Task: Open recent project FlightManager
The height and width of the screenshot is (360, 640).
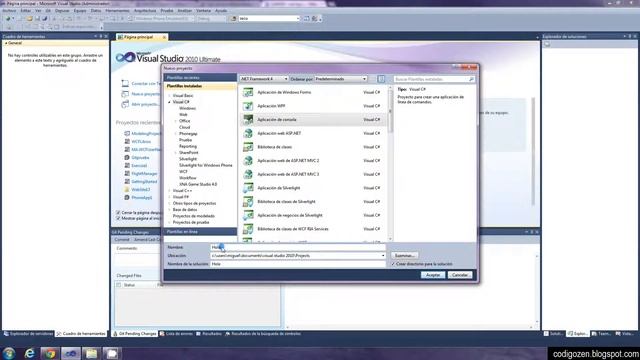Action: [x=144, y=173]
